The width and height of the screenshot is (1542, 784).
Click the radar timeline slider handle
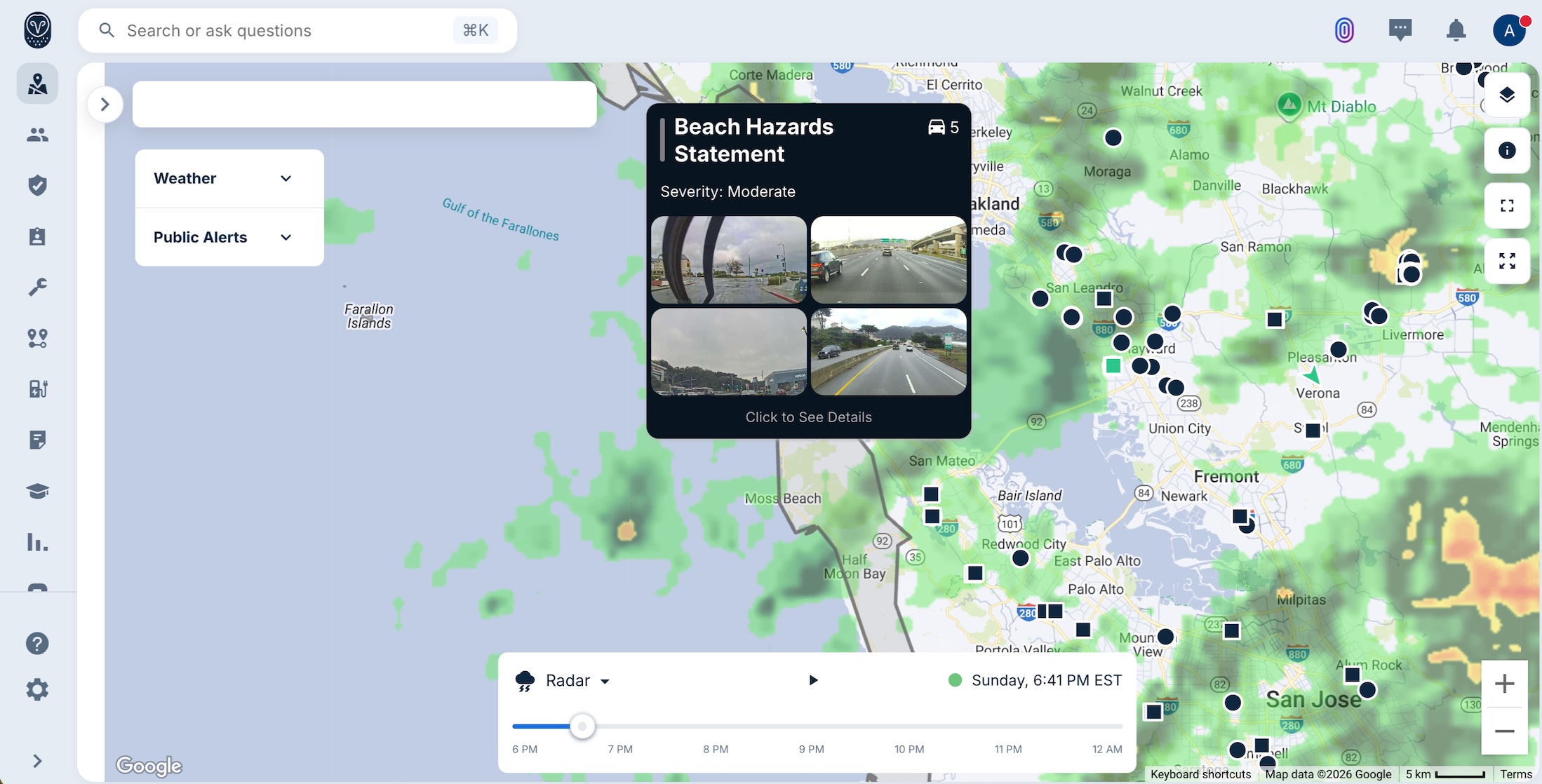[582, 726]
